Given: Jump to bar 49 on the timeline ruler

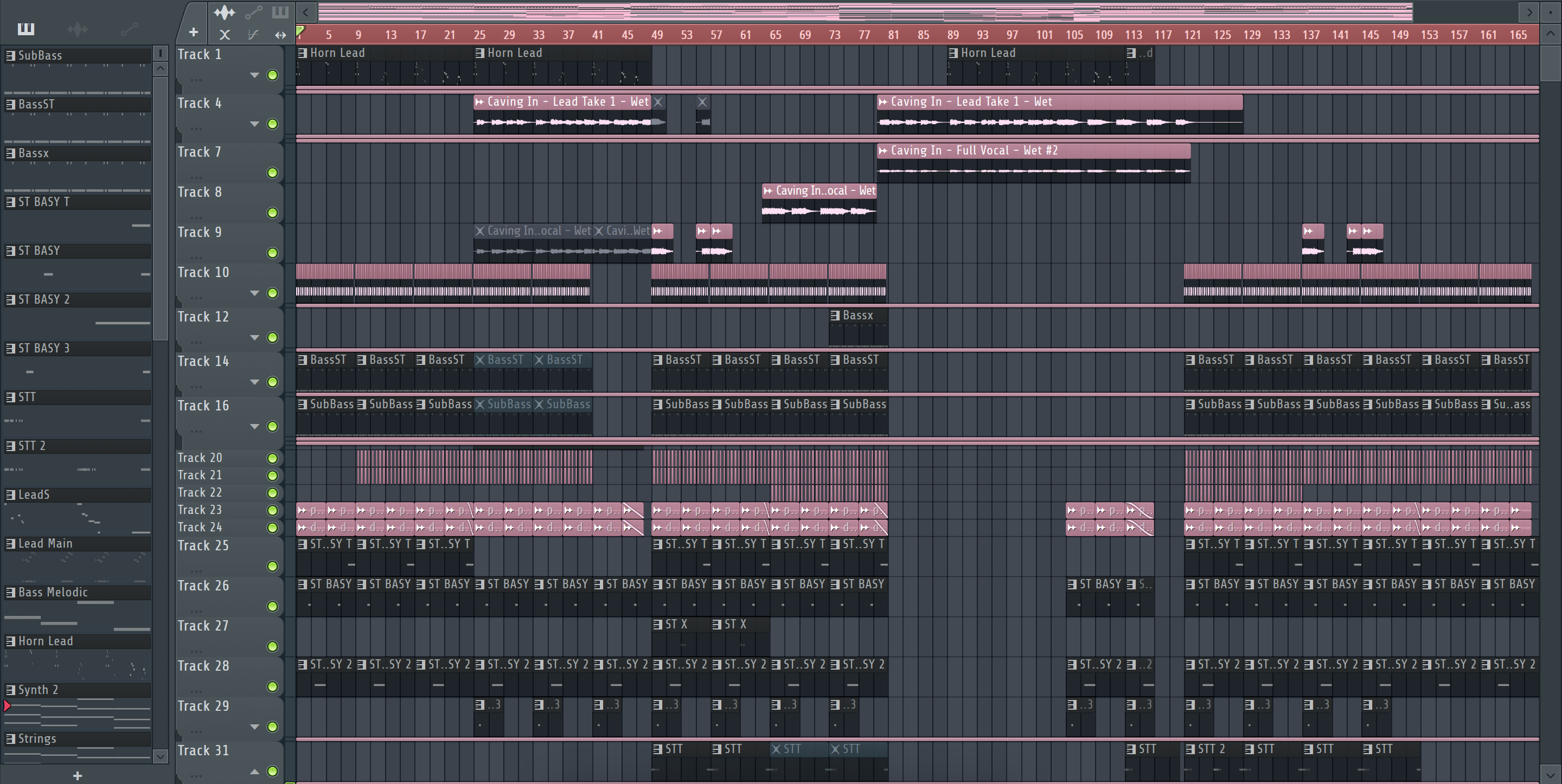Looking at the screenshot, I should click(x=657, y=35).
